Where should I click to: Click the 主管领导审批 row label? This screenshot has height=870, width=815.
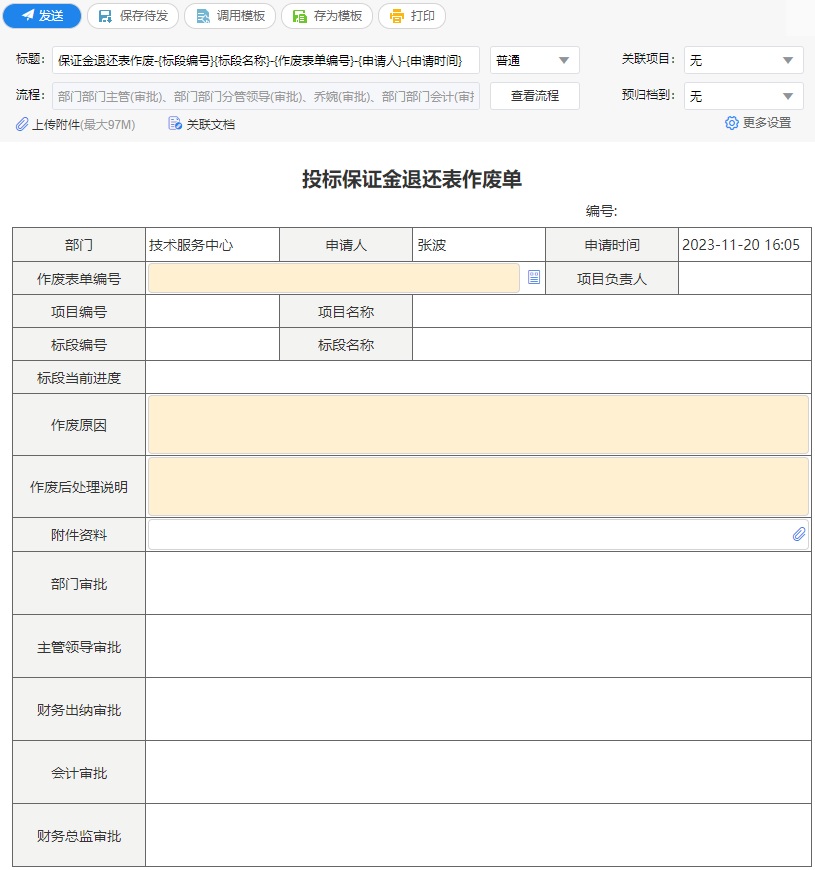pyautogui.click(x=79, y=646)
